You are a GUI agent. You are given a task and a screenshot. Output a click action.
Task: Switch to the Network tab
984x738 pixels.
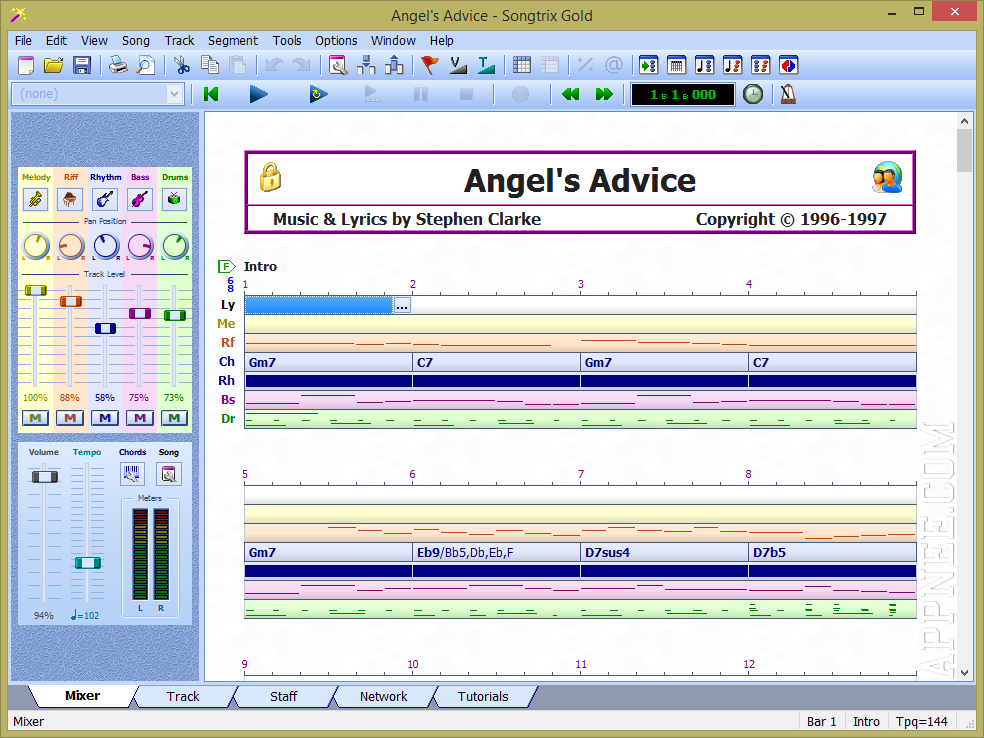click(x=383, y=697)
